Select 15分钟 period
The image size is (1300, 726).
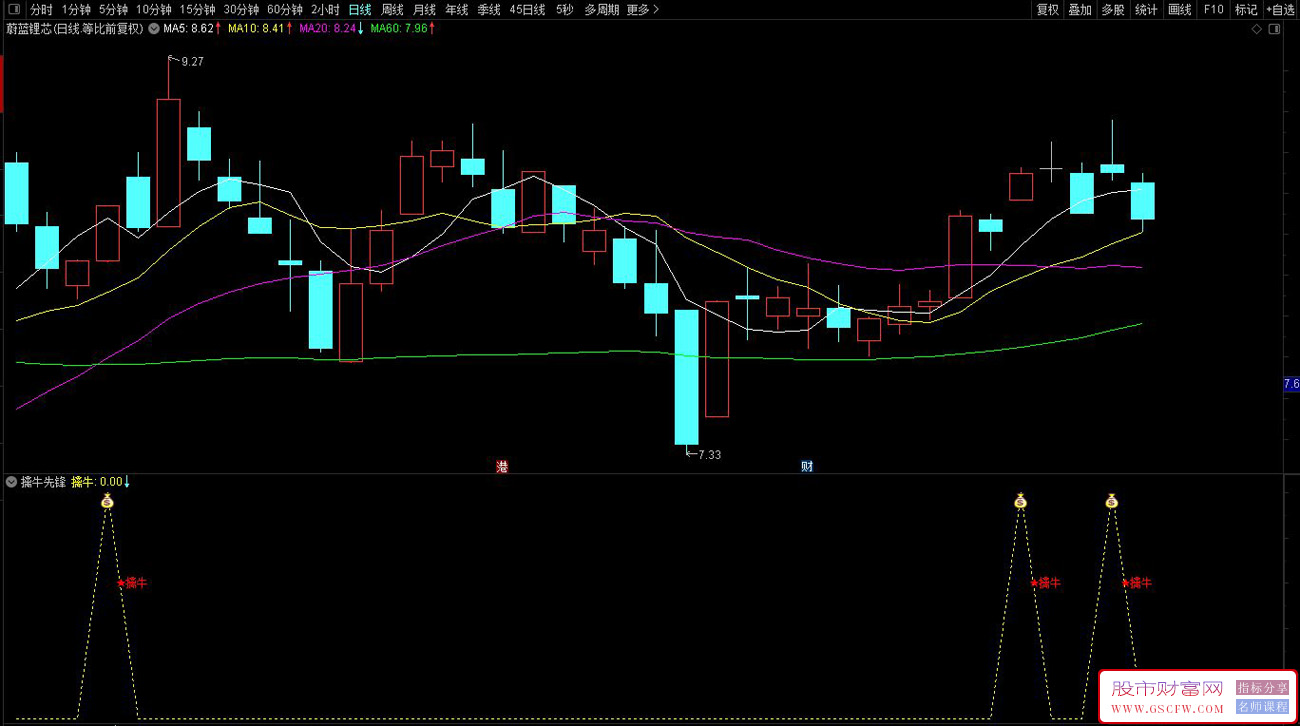(x=198, y=9)
